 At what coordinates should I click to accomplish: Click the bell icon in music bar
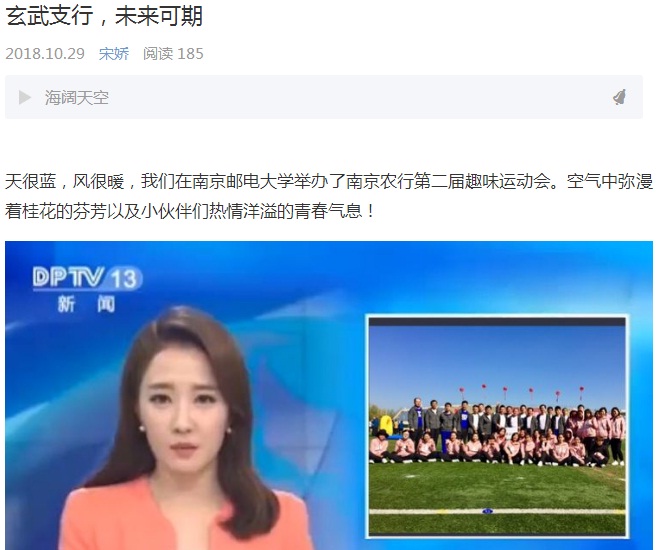click(619, 97)
